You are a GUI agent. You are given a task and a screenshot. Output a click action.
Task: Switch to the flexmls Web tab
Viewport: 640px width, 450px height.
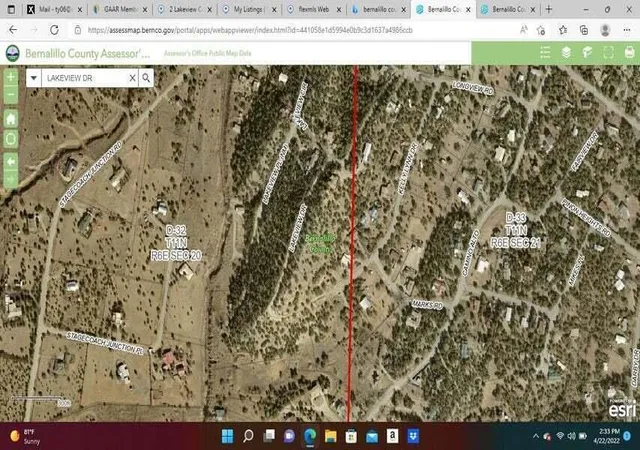coord(314,9)
